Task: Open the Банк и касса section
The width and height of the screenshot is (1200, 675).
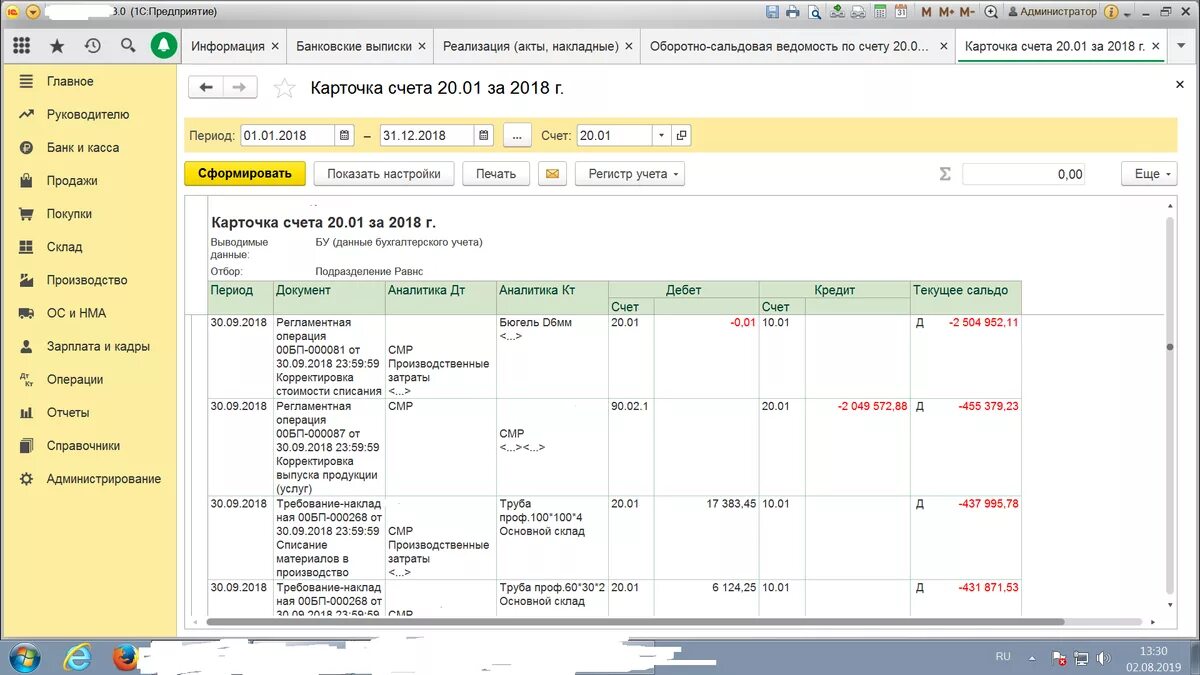Action: pyautogui.click(x=83, y=147)
